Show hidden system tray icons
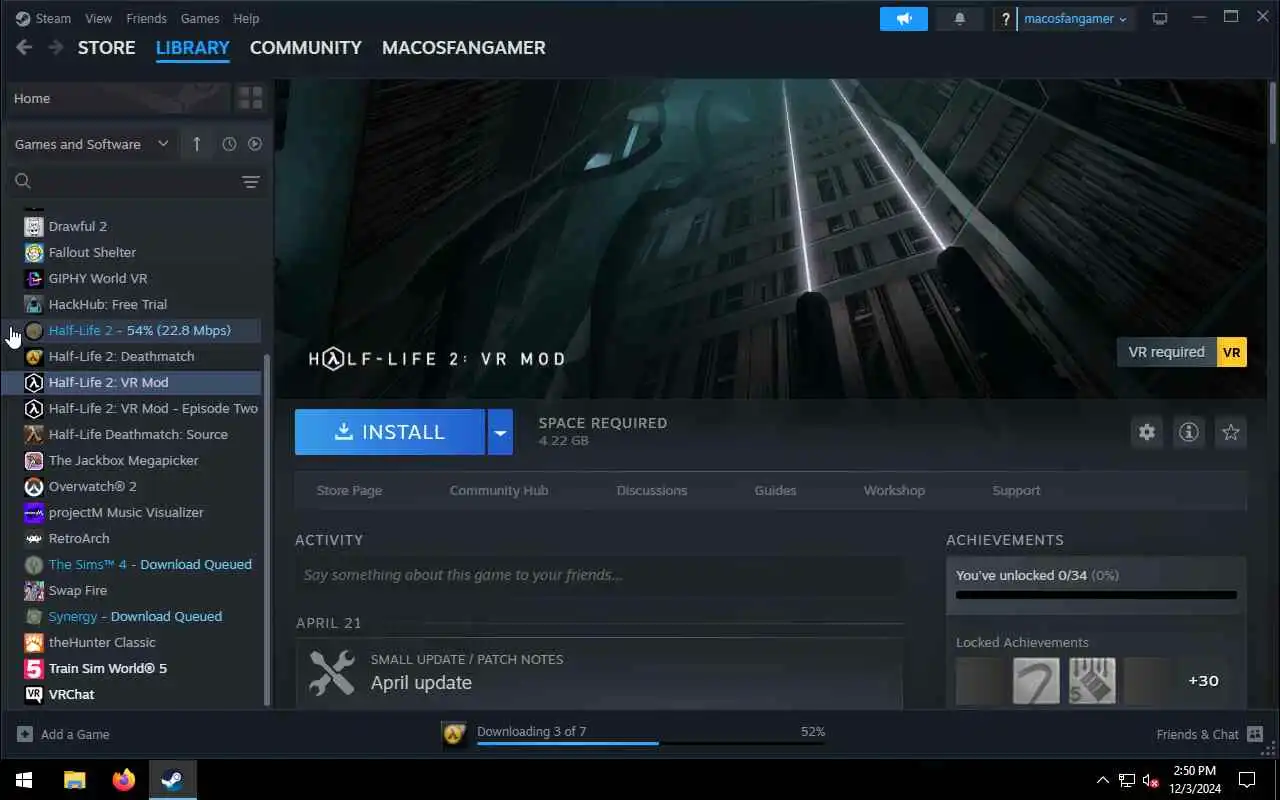This screenshot has width=1280, height=800. click(x=1103, y=780)
